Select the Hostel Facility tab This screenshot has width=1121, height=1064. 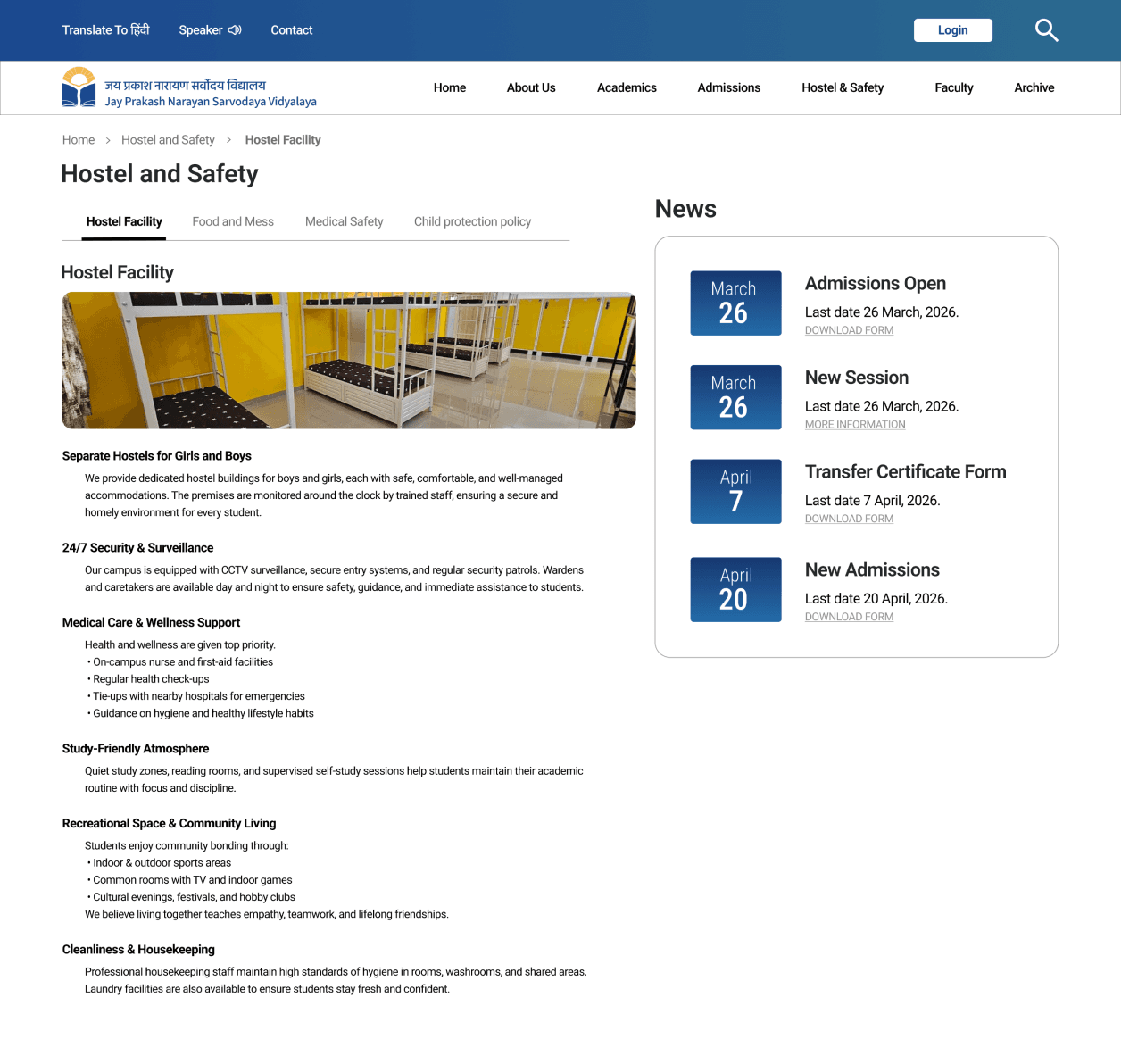[124, 222]
